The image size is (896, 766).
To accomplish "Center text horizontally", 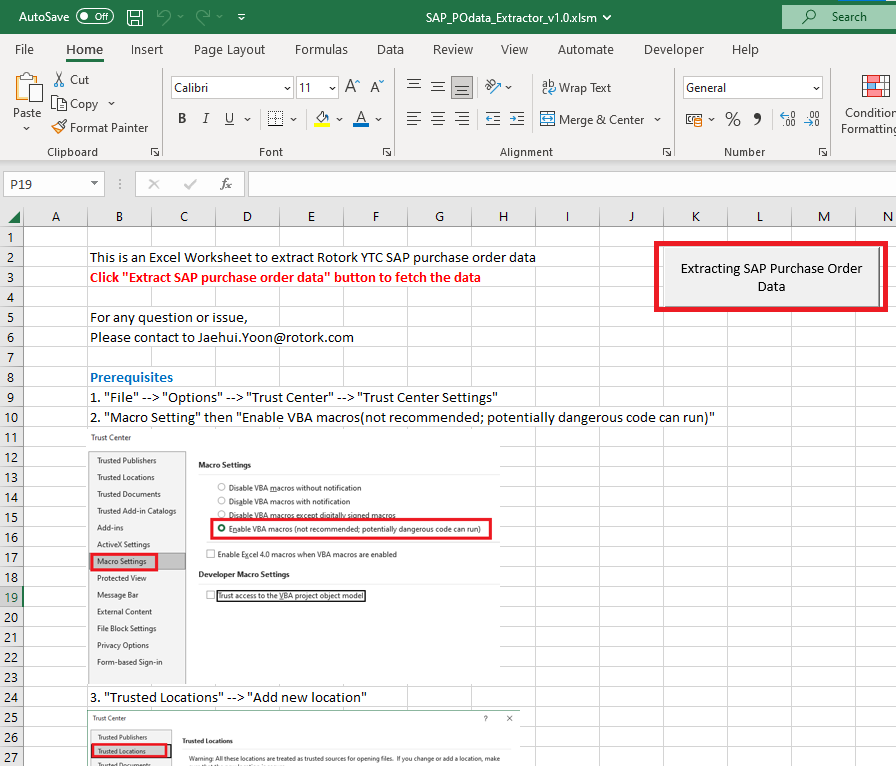I will pyautogui.click(x=438, y=119).
